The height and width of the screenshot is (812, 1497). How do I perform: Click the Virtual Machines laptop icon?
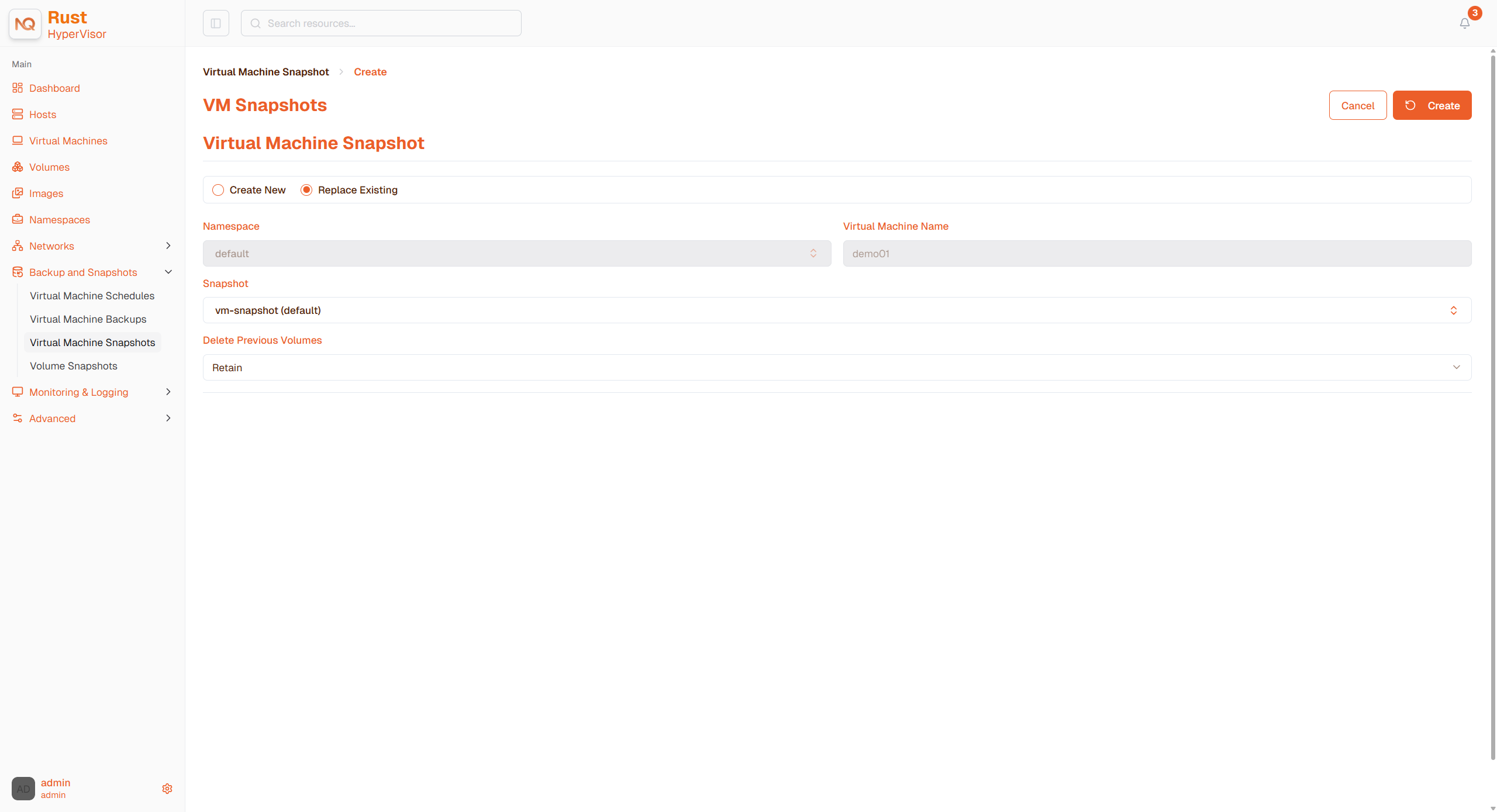(x=18, y=140)
